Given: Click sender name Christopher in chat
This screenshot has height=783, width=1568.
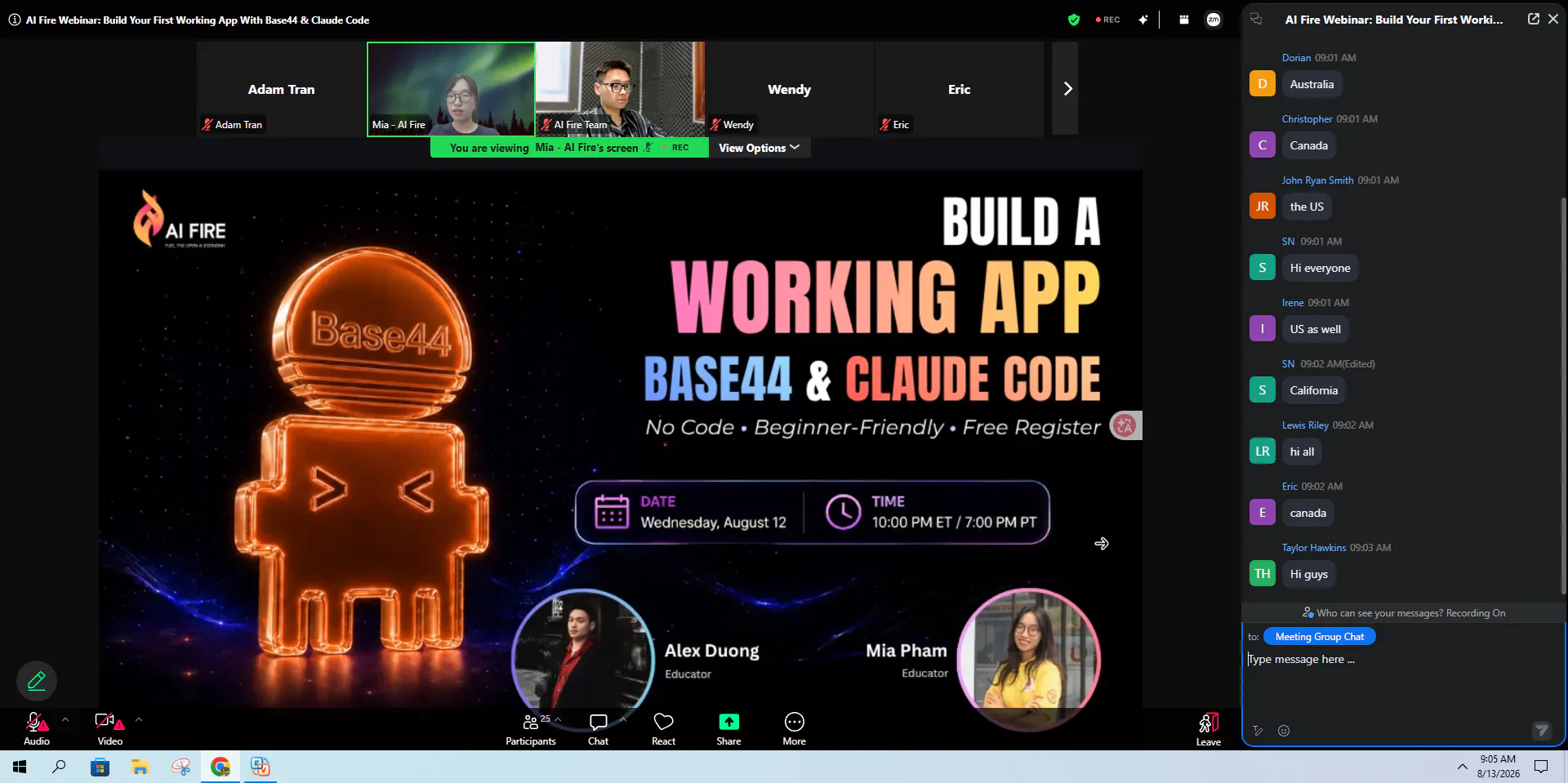Looking at the screenshot, I should click(1307, 119).
